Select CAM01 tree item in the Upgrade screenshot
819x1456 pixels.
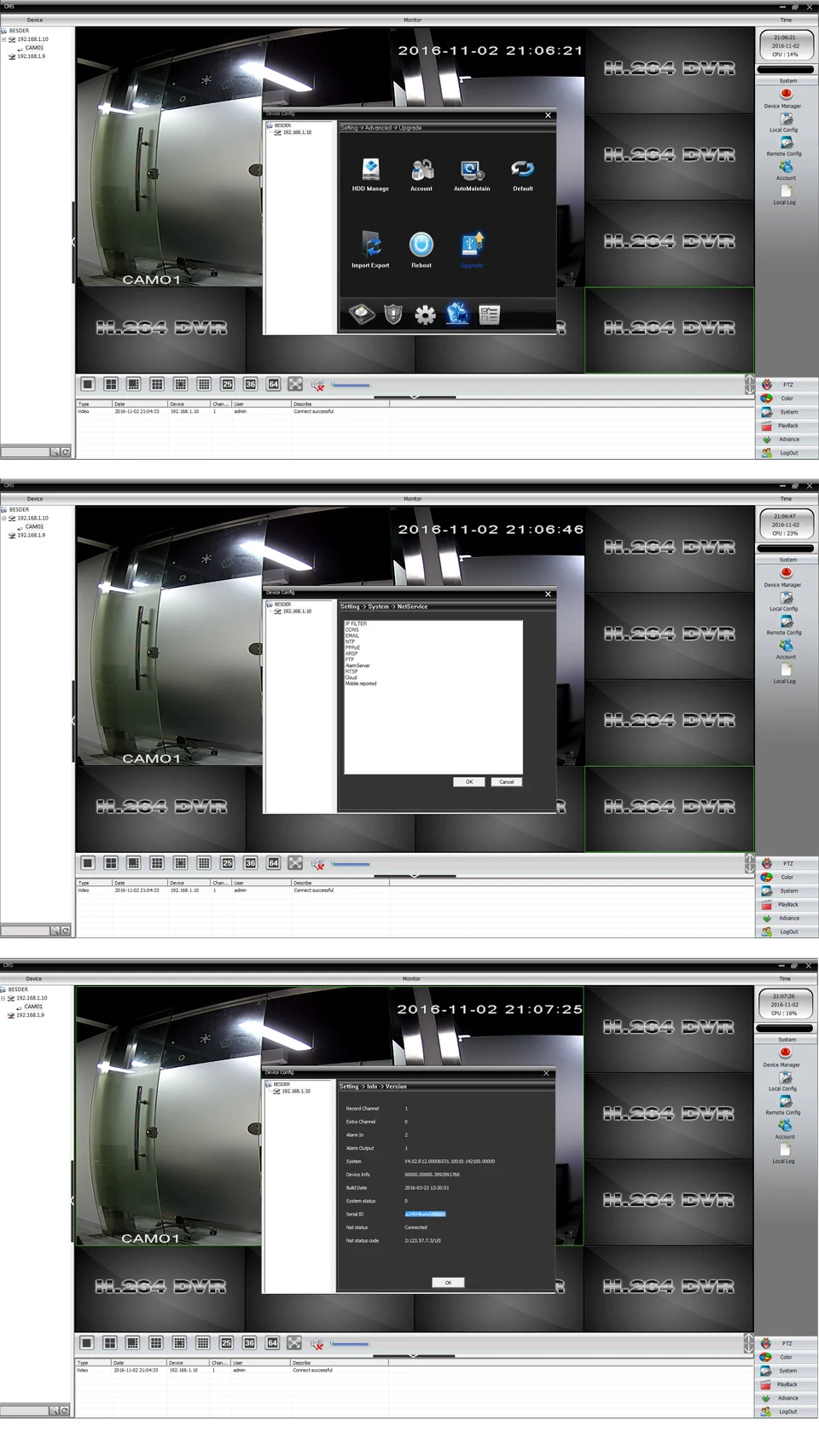click(34, 48)
